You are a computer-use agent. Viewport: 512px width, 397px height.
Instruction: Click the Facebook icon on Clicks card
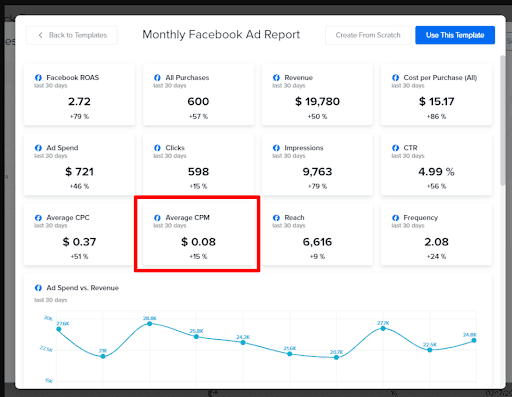point(157,148)
